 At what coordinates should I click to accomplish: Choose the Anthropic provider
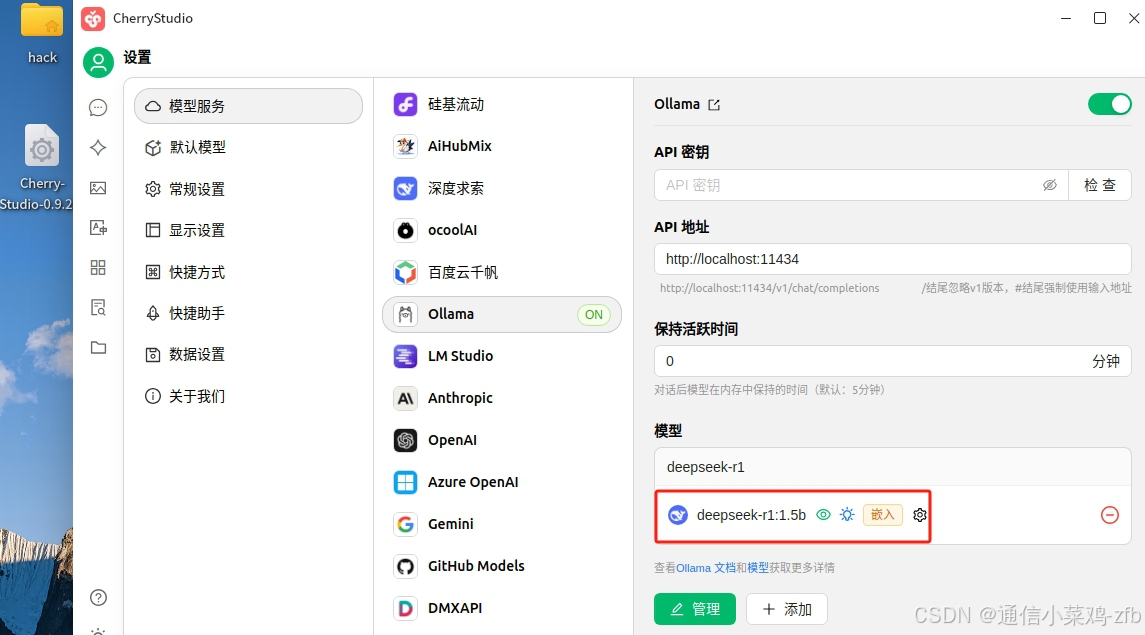pos(502,399)
